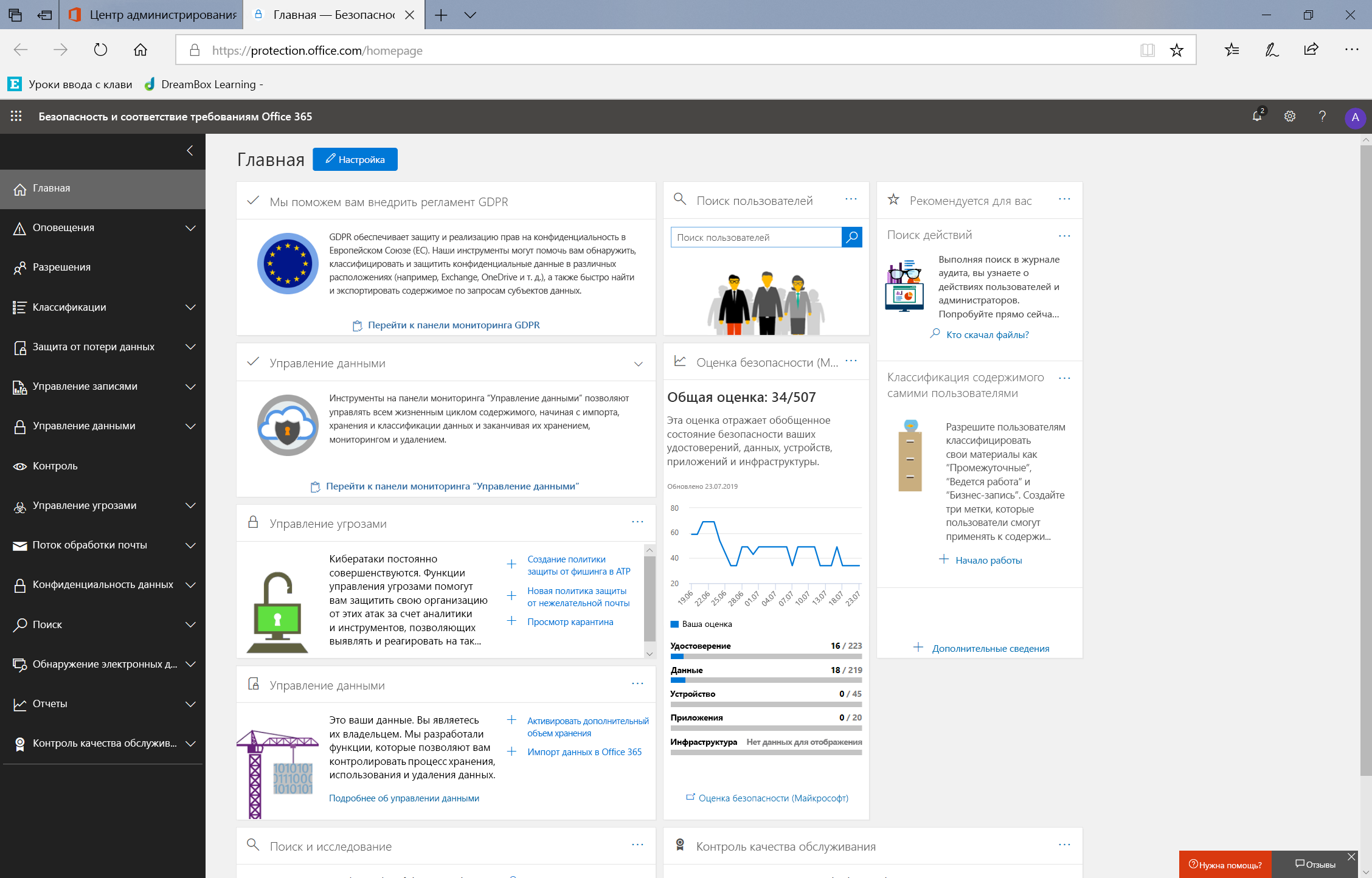Screen dimensions: 1372x878
Task: Open Просмотр карантина link
Action: coord(570,622)
